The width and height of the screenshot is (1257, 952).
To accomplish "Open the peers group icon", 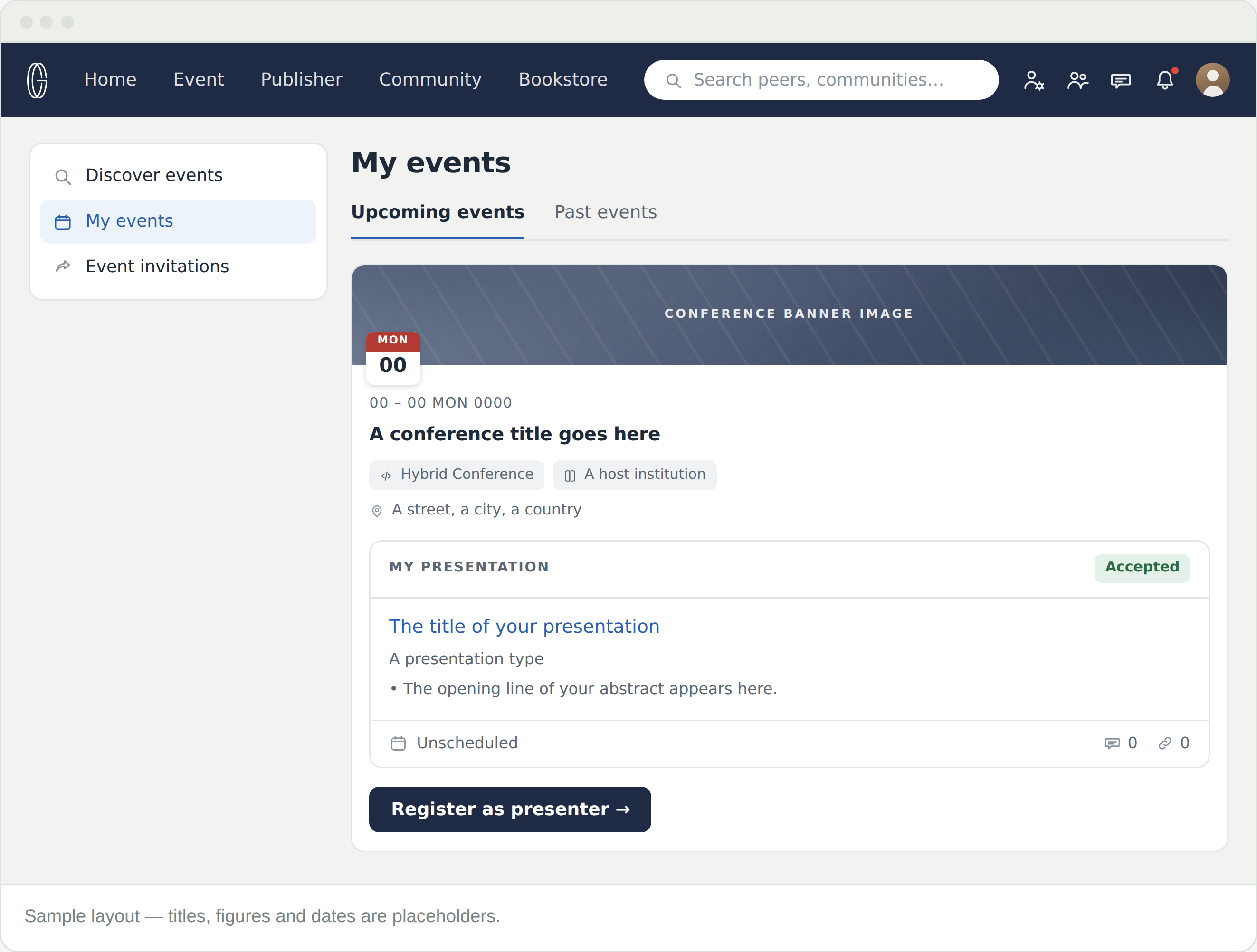I will (1077, 80).
